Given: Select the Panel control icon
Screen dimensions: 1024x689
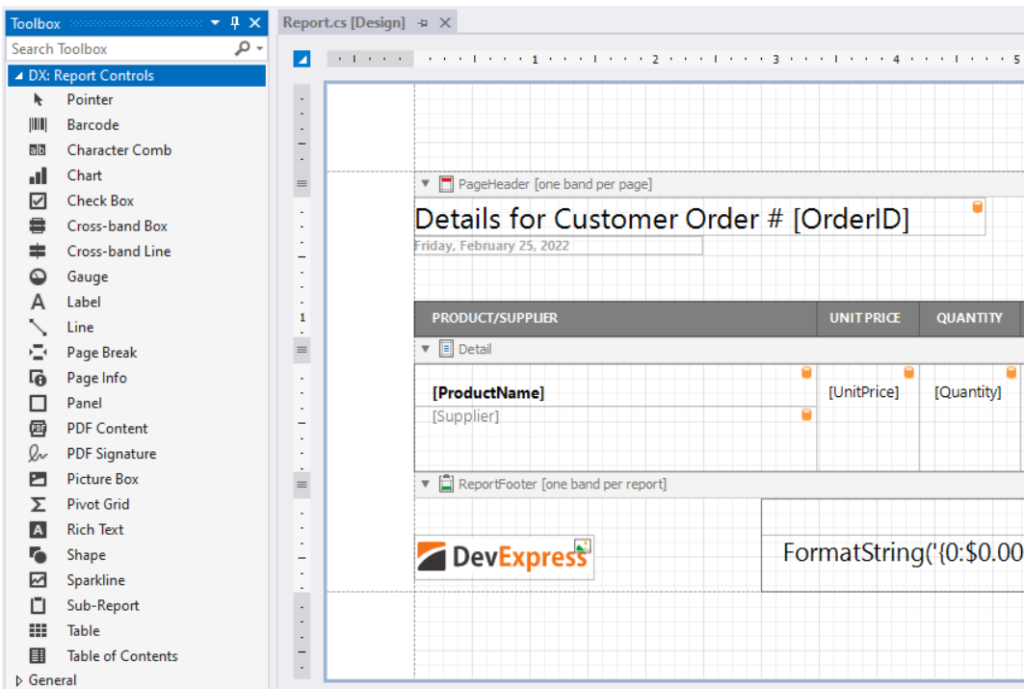Looking at the screenshot, I should tap(38, 403).
